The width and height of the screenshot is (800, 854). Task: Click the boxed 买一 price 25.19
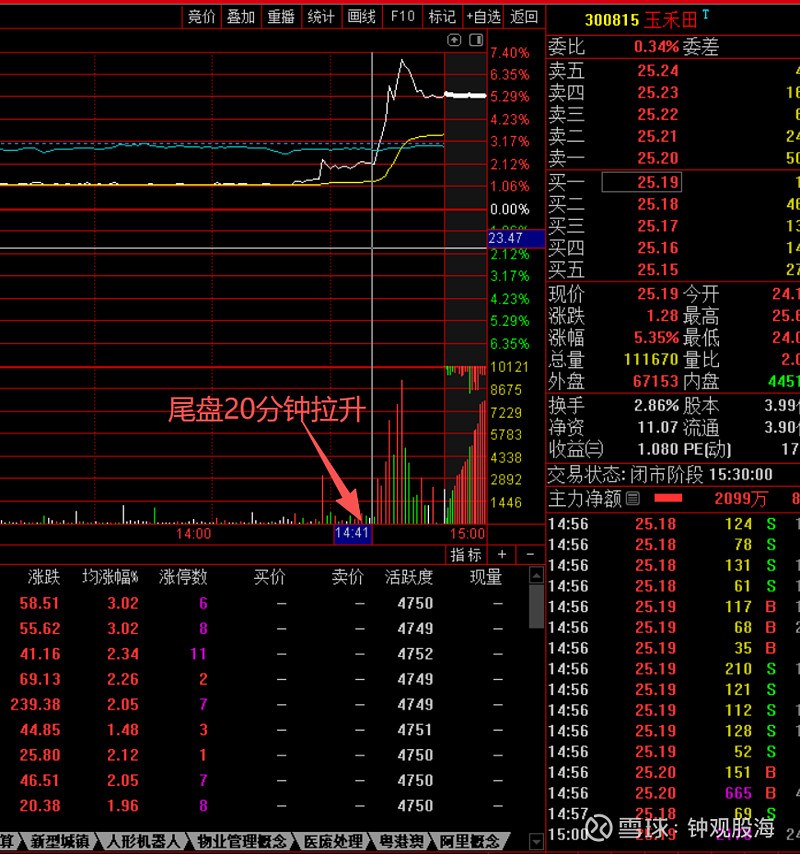(x=642, y=182)
